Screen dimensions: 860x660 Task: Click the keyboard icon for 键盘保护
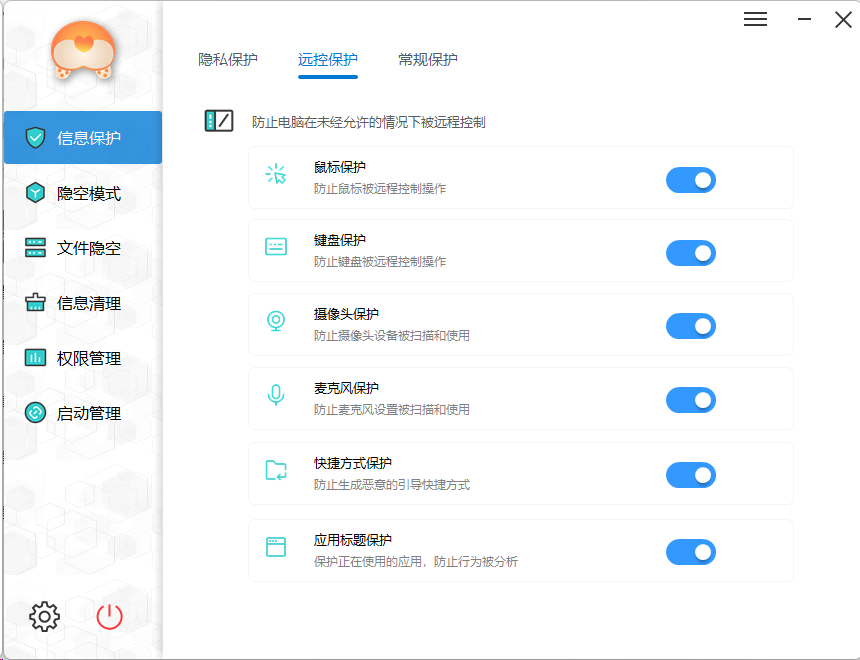pos(276,247)
